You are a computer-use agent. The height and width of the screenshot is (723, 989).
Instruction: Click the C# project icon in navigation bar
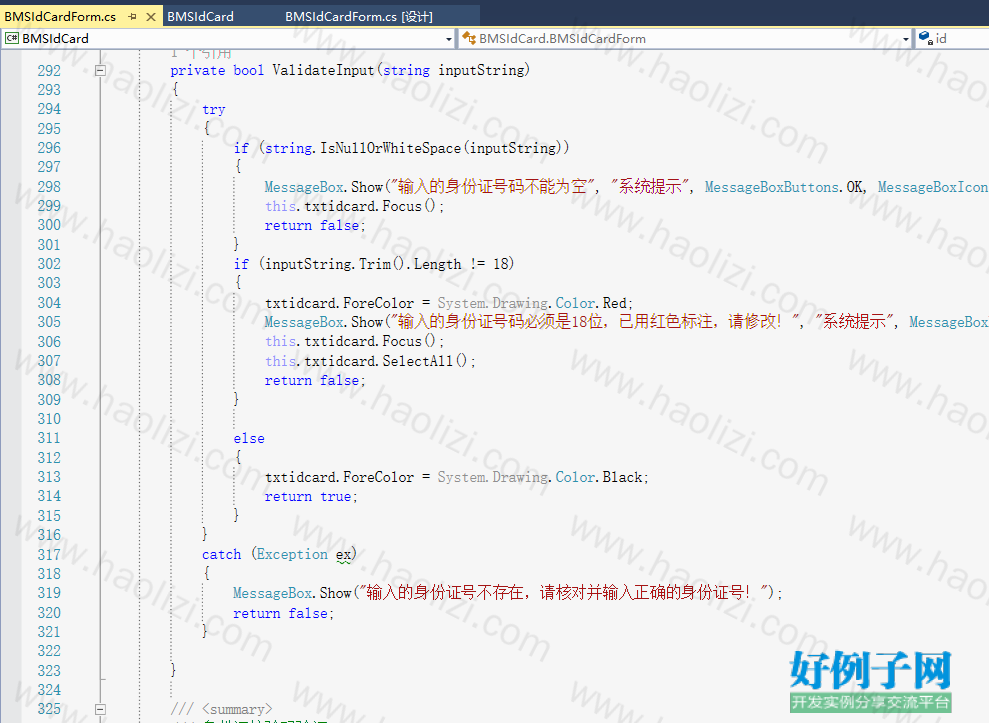(11, 38)
